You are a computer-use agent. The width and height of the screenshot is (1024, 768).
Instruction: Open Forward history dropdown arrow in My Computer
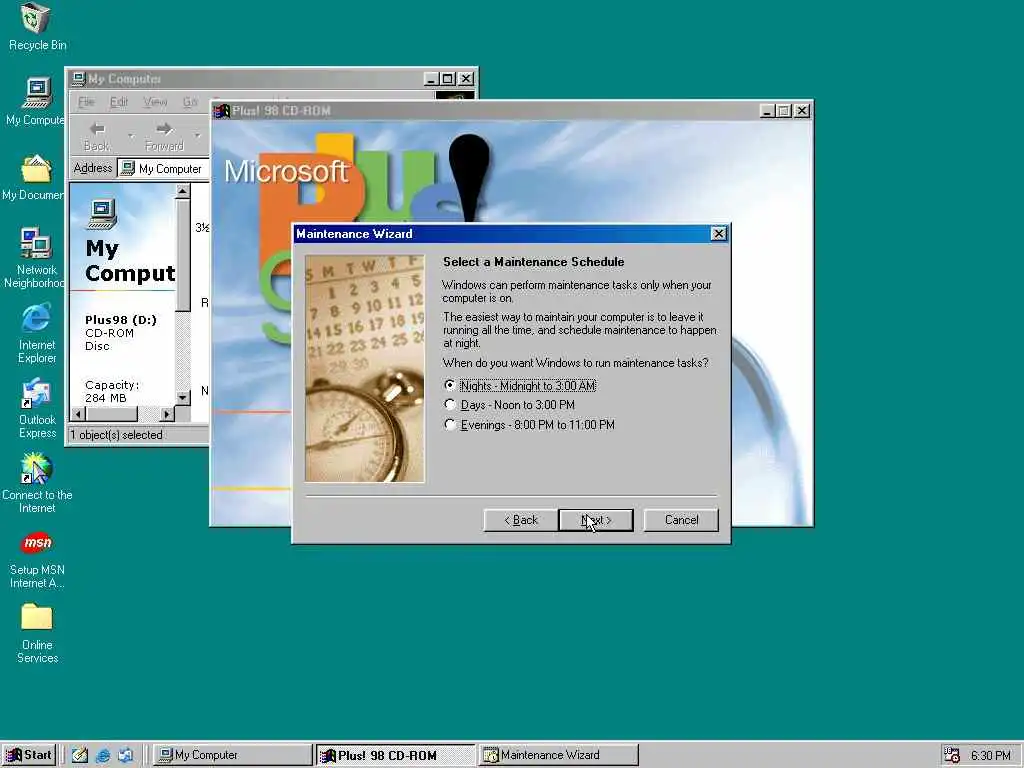point(197,136)
